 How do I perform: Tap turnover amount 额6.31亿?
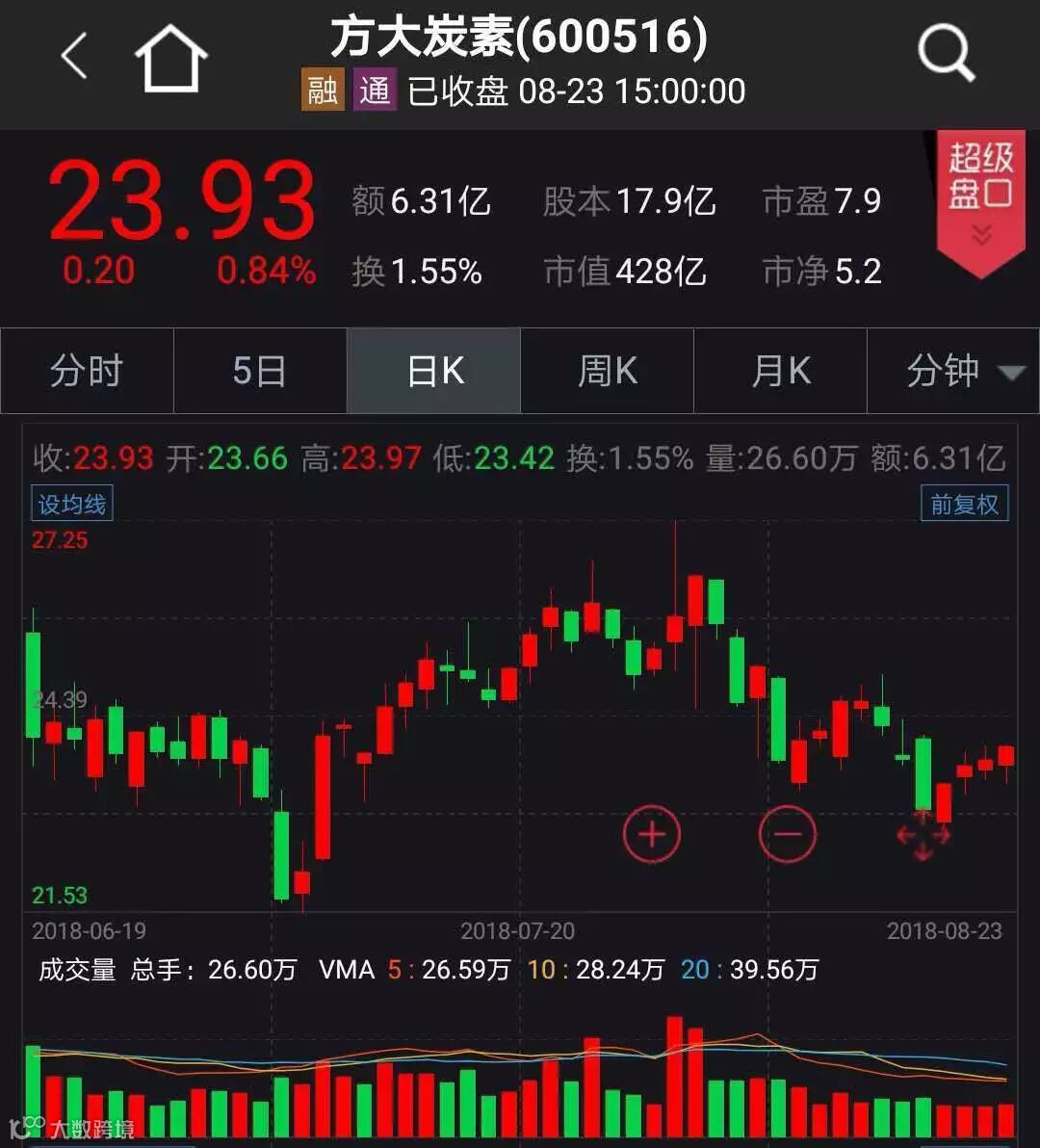[x=421, y=201]
